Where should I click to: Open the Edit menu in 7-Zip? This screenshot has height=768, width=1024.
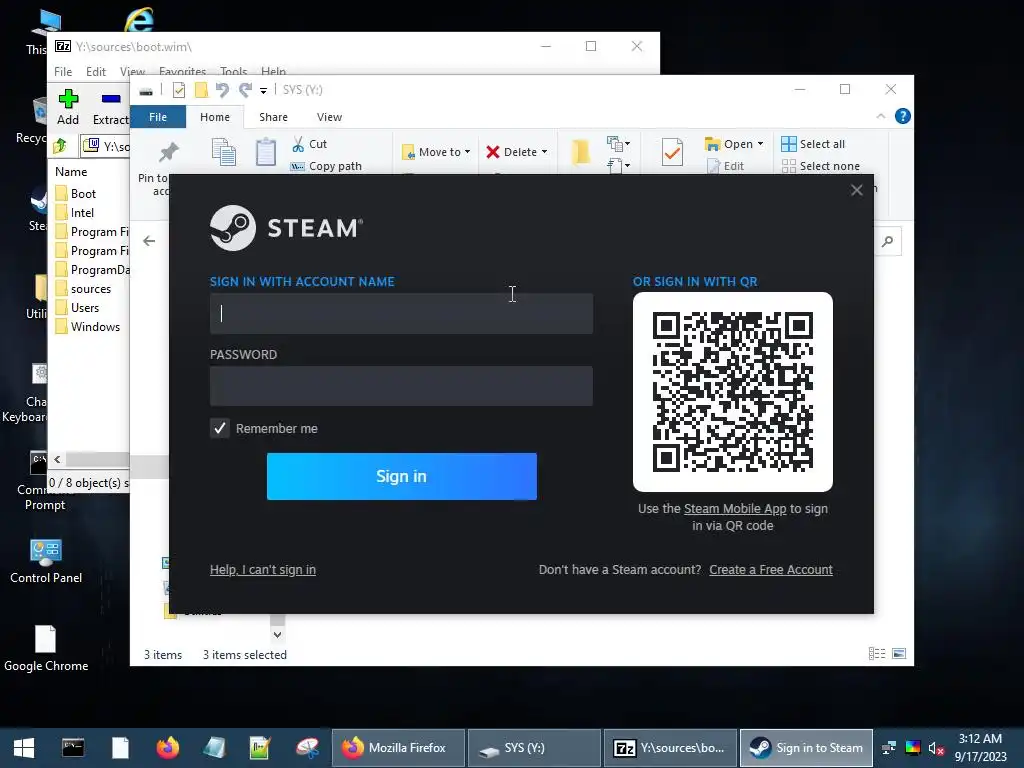point(96,71)
